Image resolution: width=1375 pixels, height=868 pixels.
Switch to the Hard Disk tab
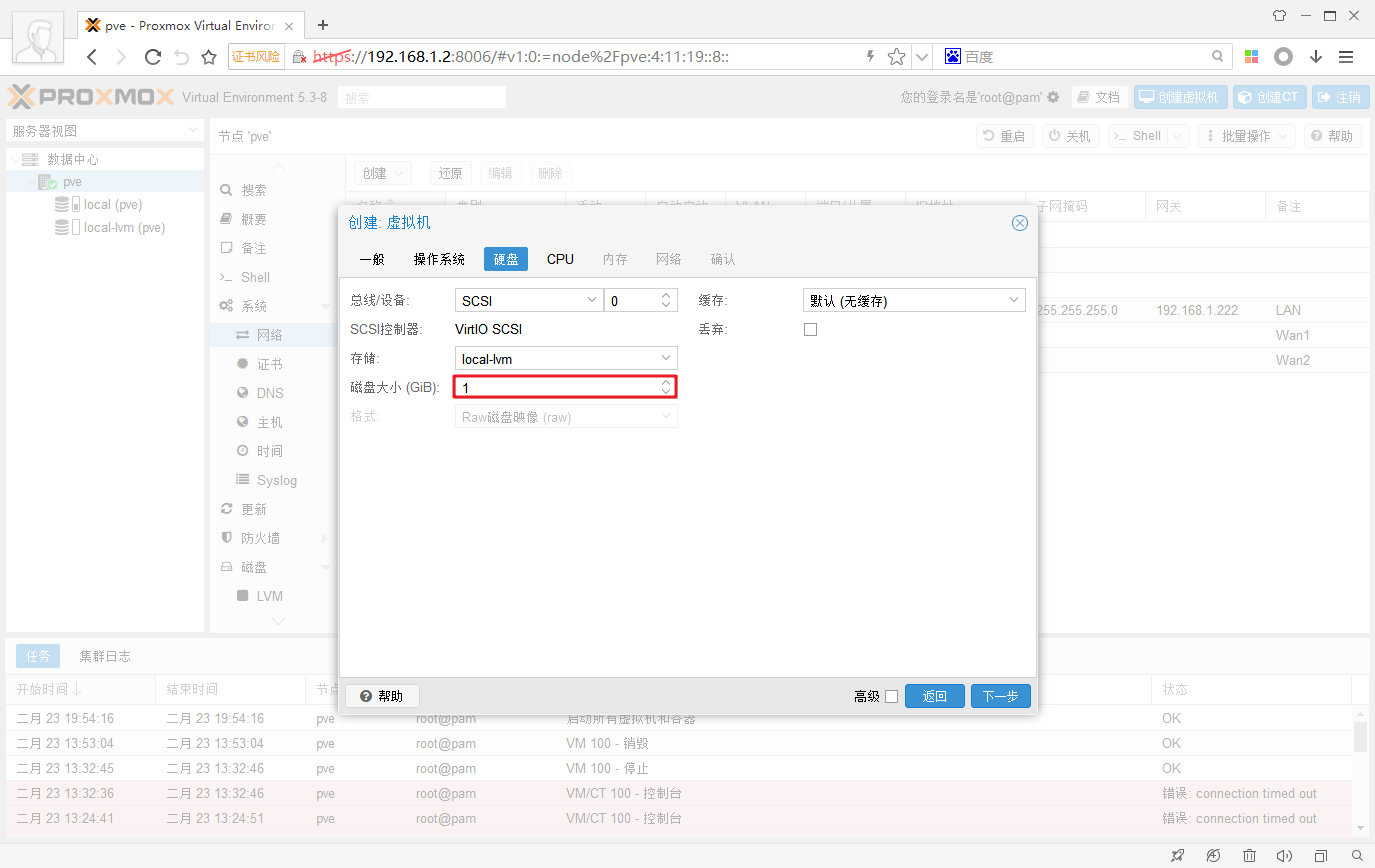(x=506, y=259)
